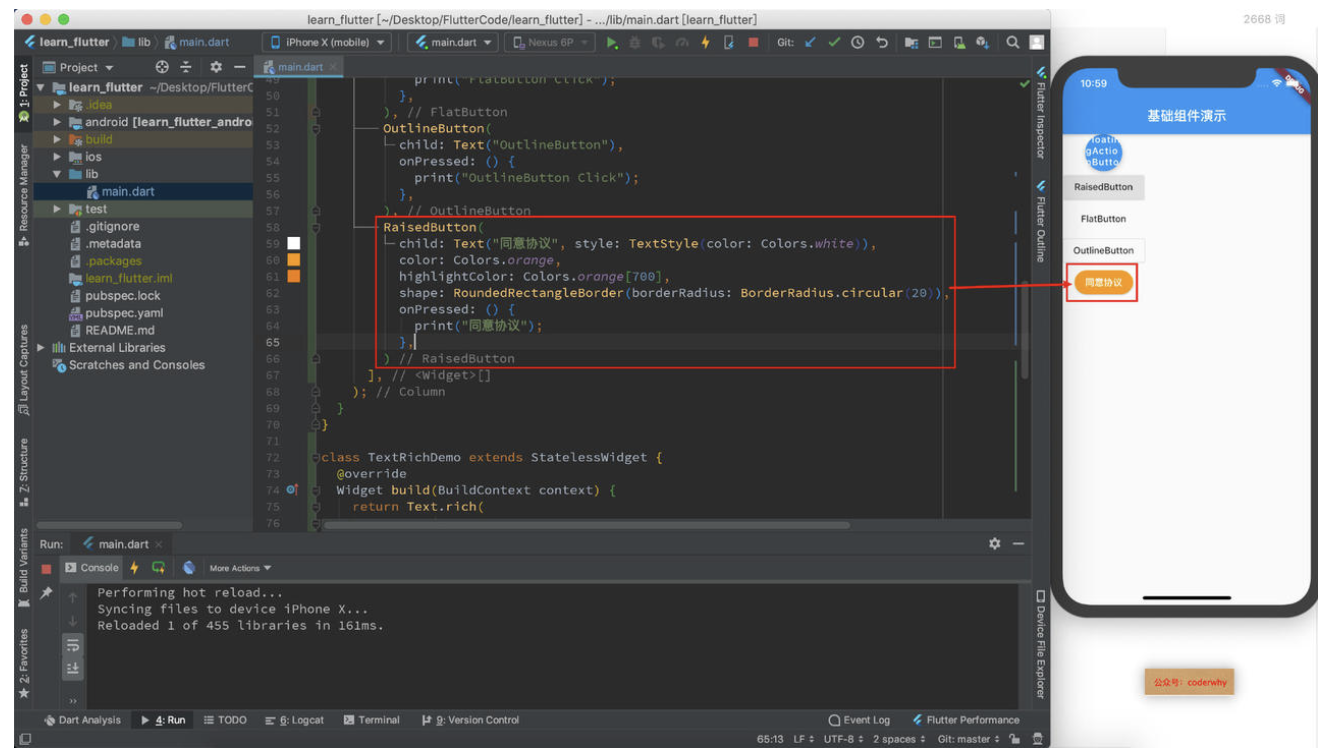Stop the running app via red toolbar square

pos(753,43)
